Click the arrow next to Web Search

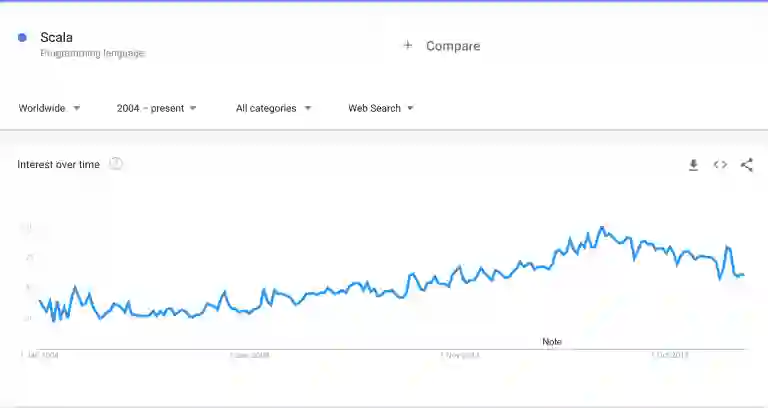click(x=410, y=108)
